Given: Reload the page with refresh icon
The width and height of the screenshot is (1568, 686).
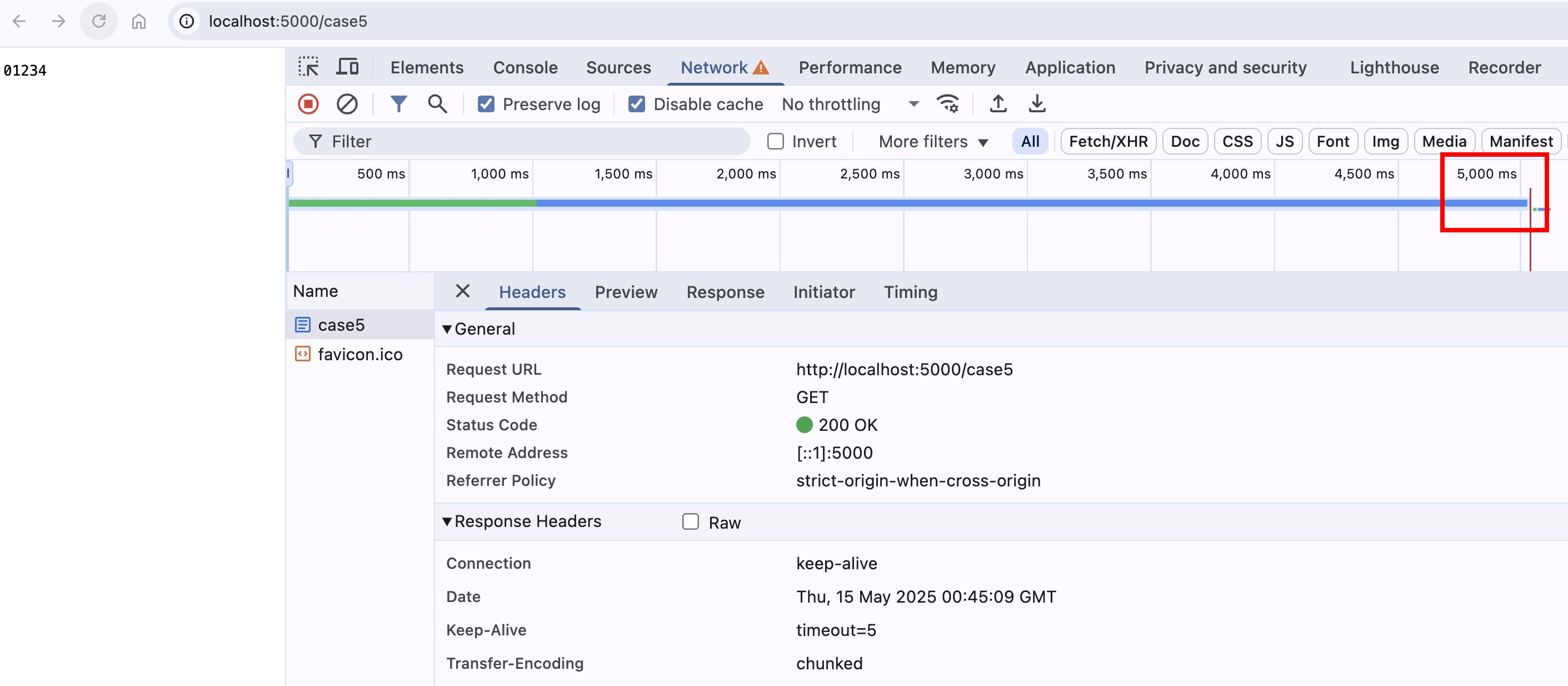Looking at the screenshot, I should tap(98, 21).
